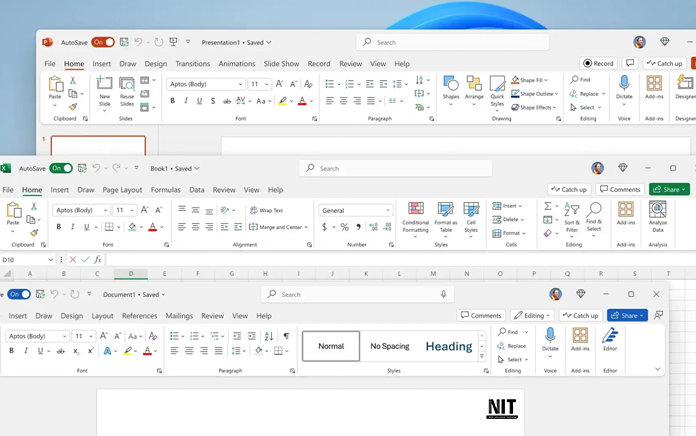Open Mailings tab in Word
The image size is (696, 436).
coord(179,316)
